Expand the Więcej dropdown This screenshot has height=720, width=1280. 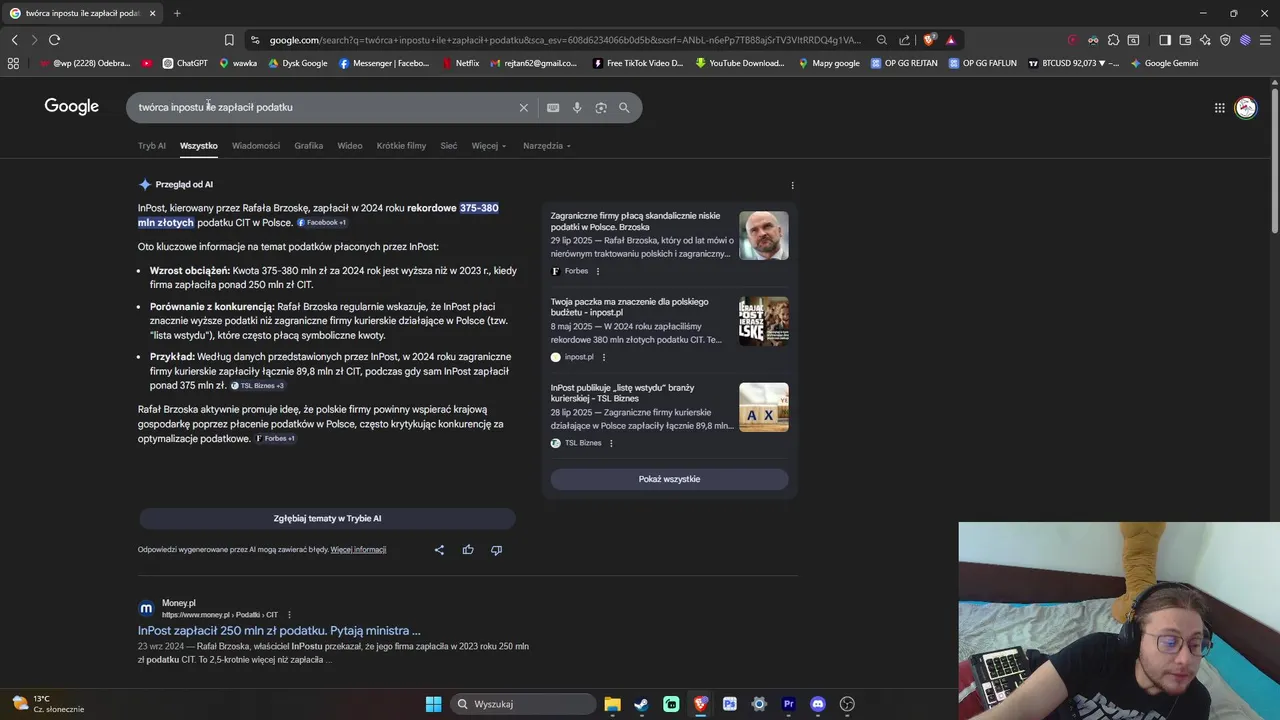click(x=489, y=146)
